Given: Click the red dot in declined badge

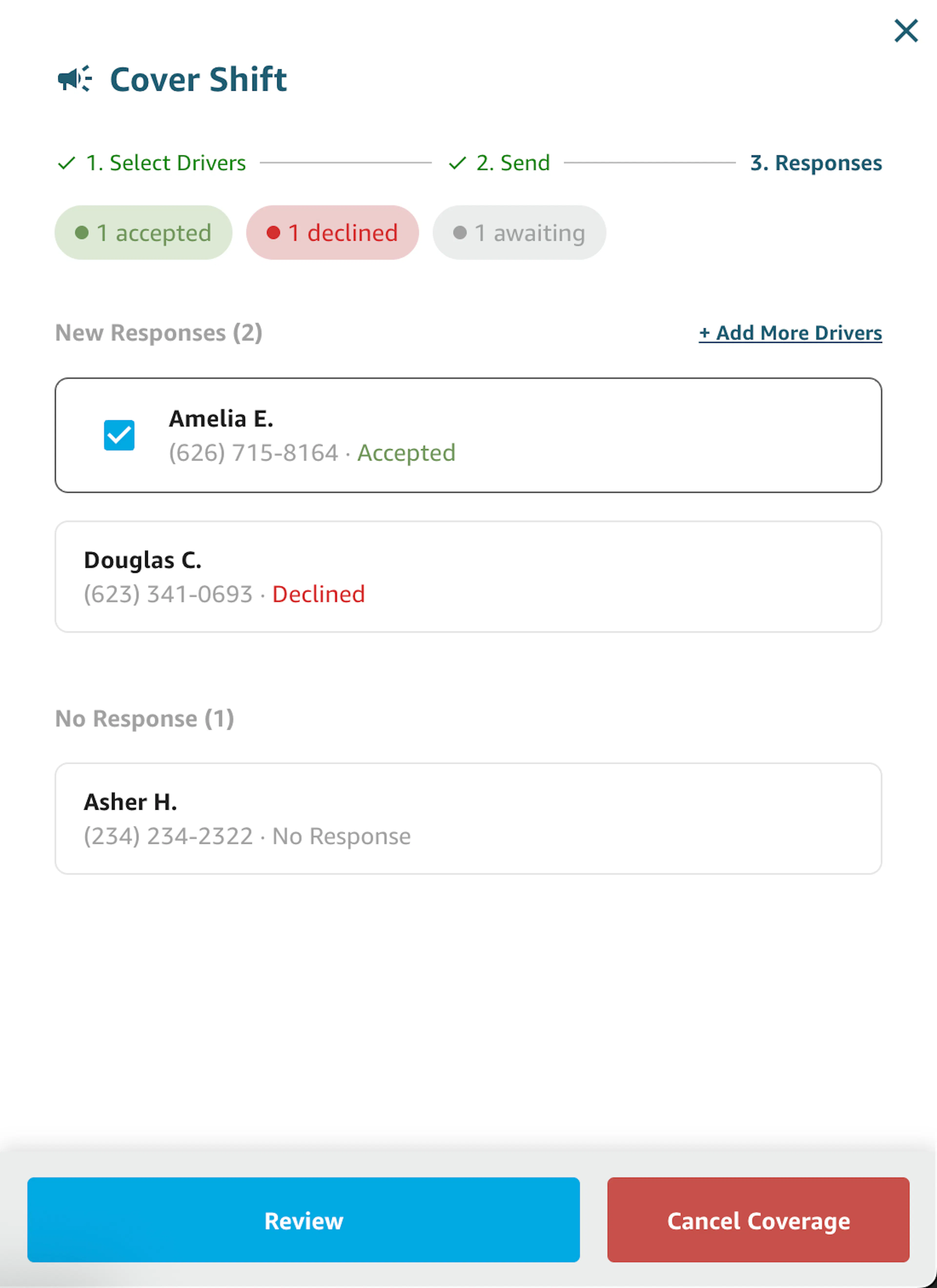Looking at the screenshot, I should [273, 232].
